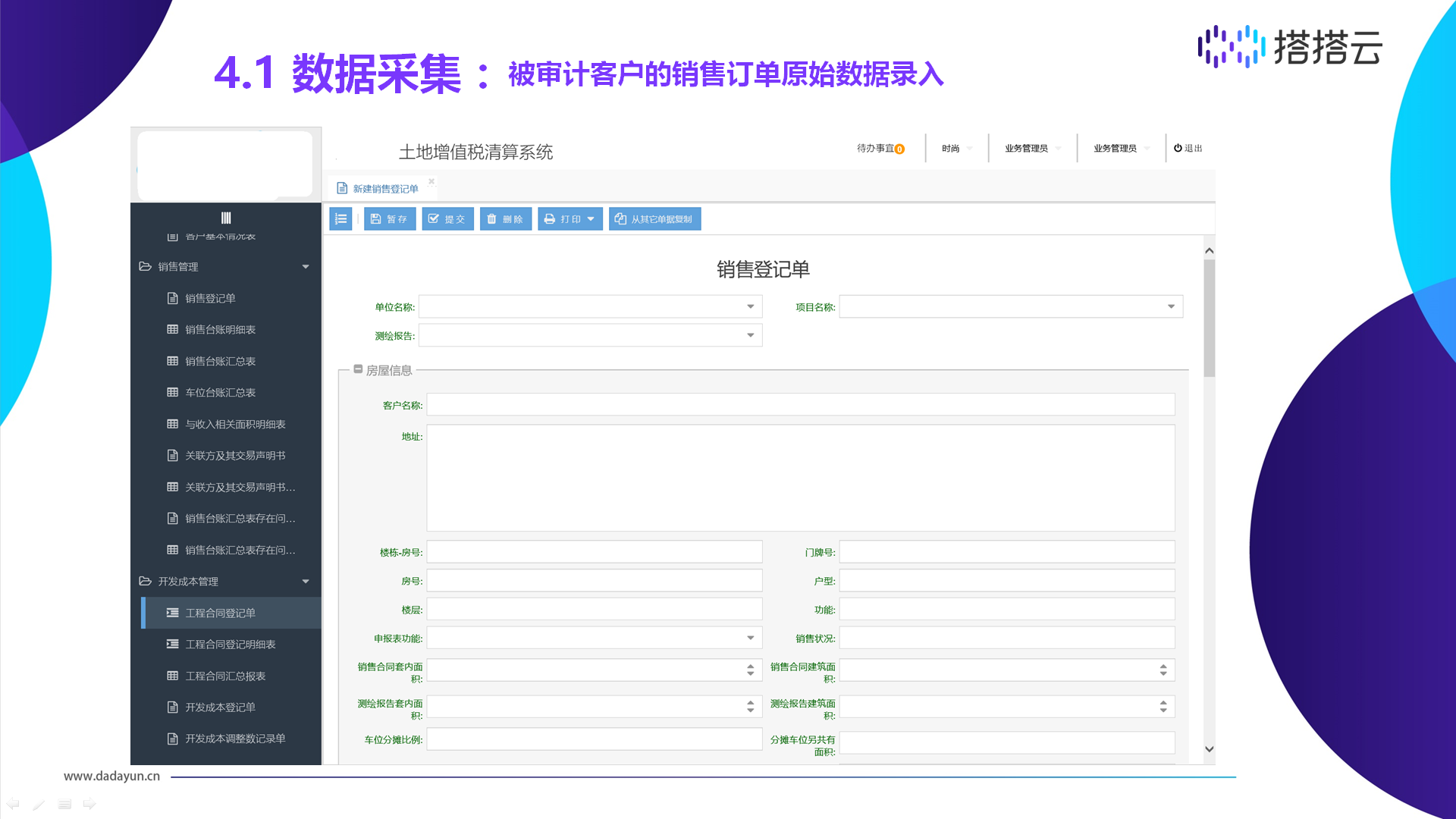The height and width of the screenshot is (819, 1456).
Task: Click previous slide arrow in presentation controls
Action: coord(13,804)
